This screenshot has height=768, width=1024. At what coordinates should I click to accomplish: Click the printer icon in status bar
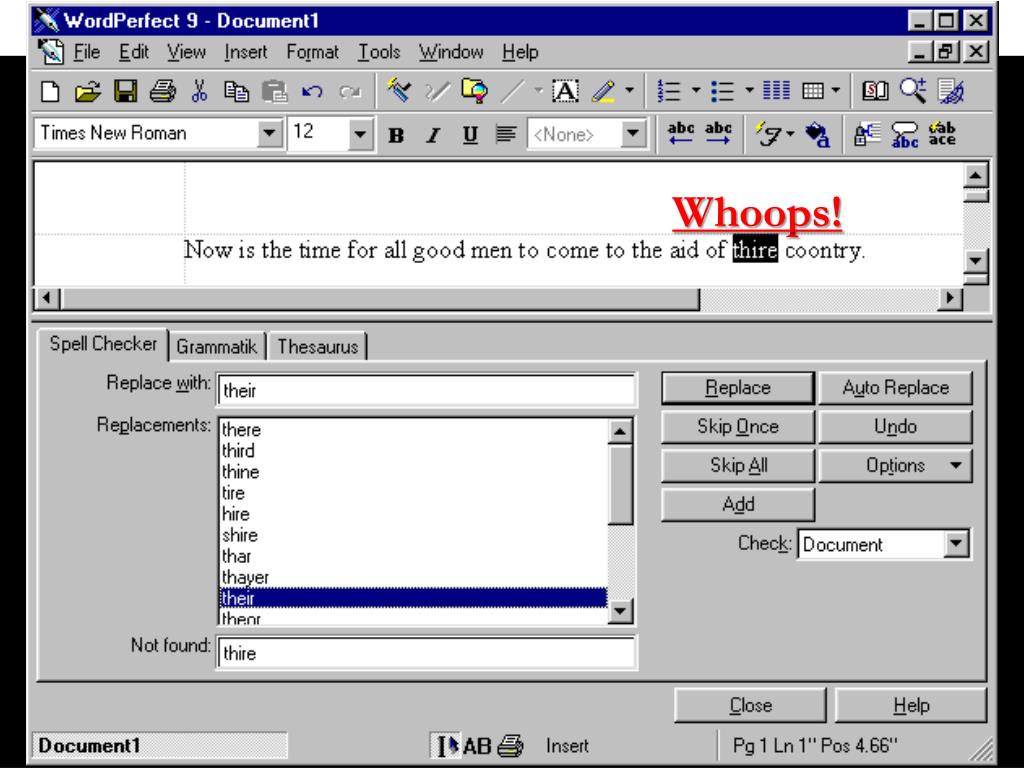pyautogui.click(x=510, y=745)
